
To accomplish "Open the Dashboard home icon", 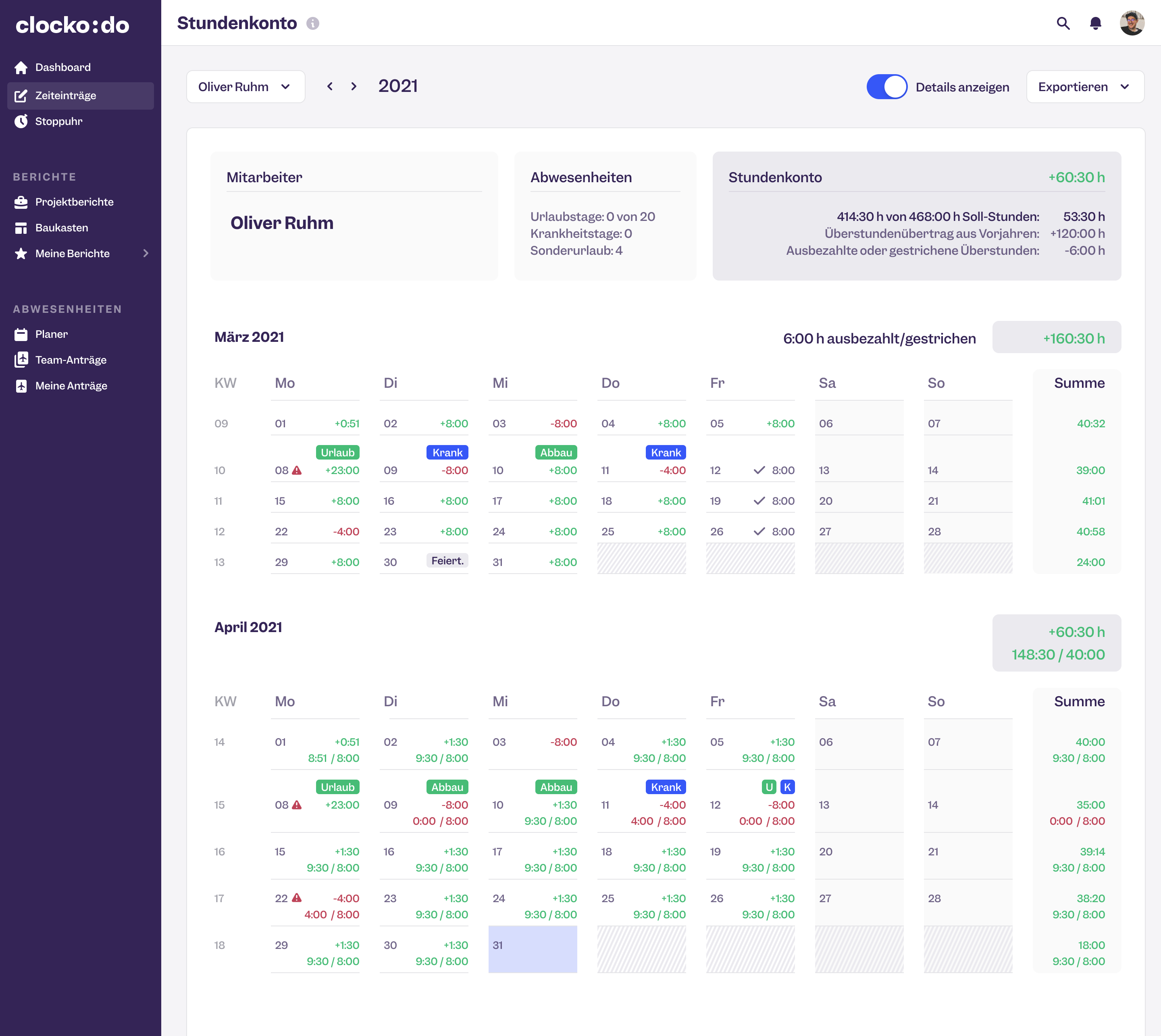I will (22, 67).
